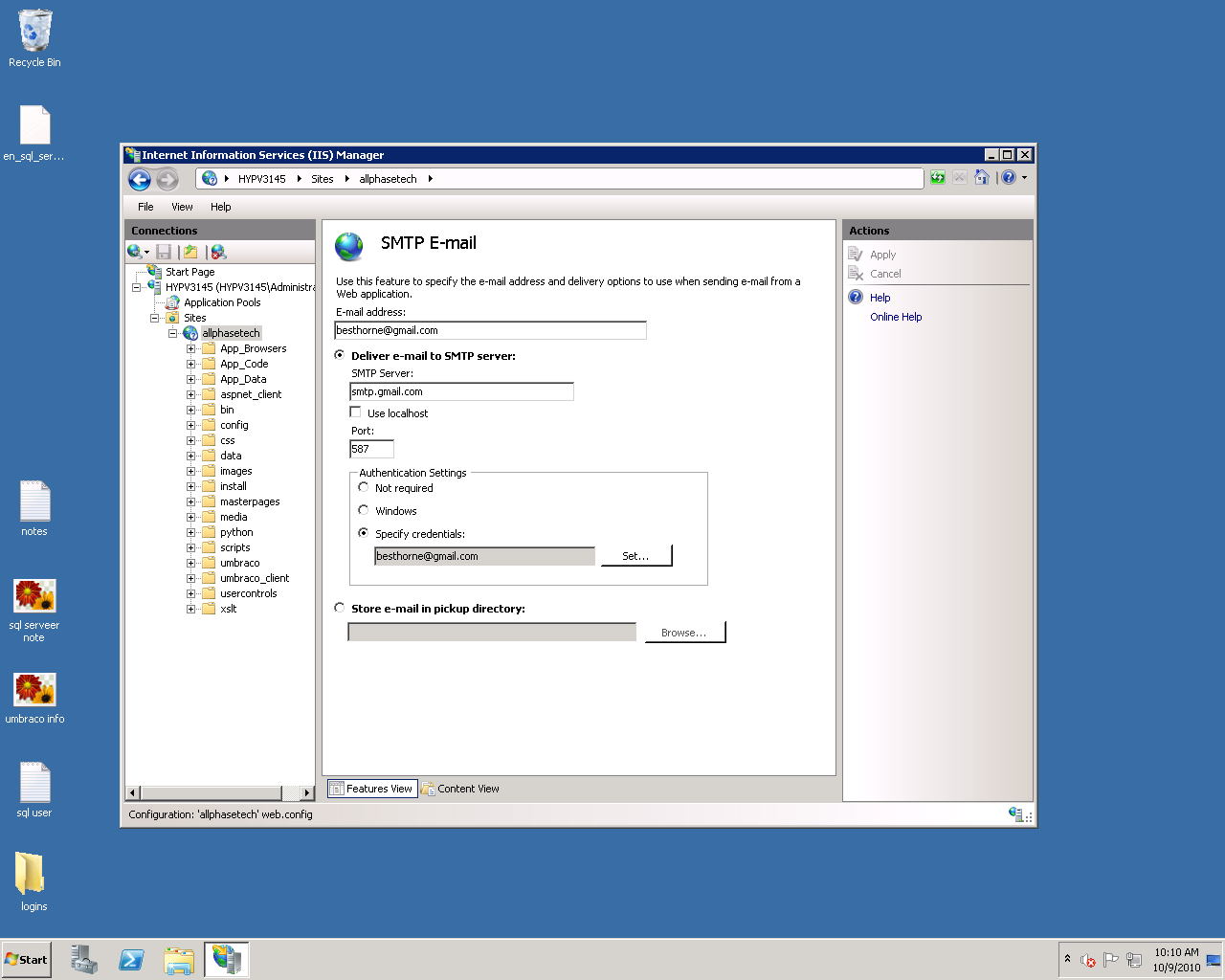Go back with the blue Back arrow
Image resolution: width=1225 pixels, height=980 pixels.
coord(140,179)
